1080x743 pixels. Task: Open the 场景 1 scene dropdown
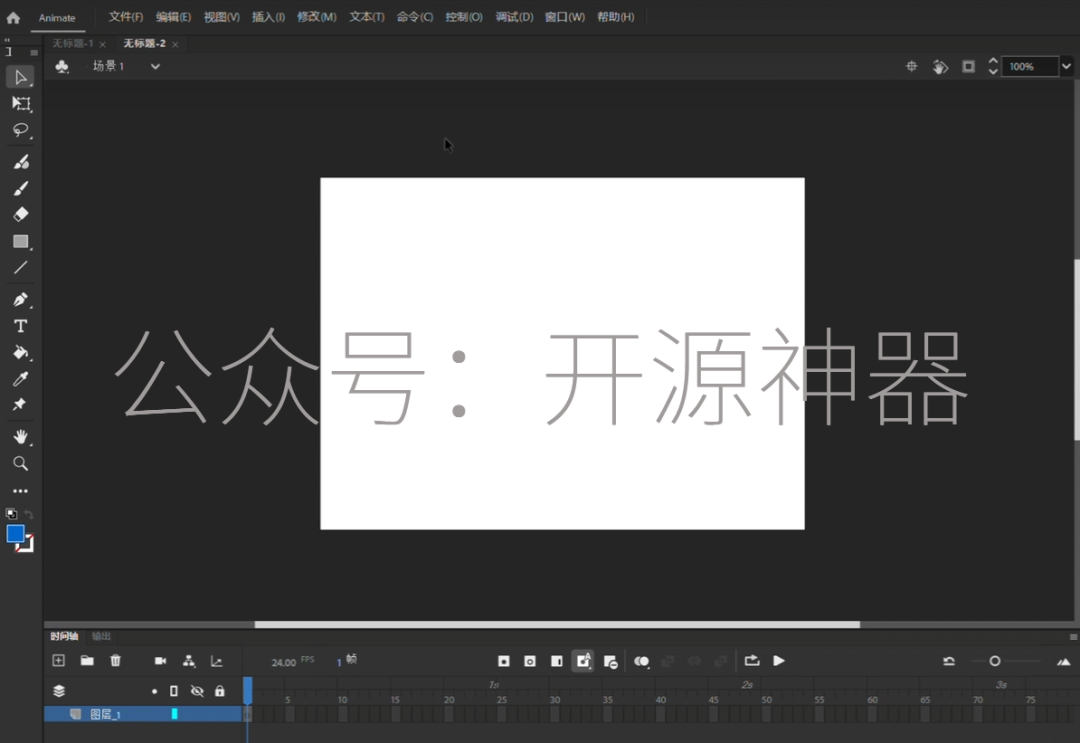pyautogui.click(x=155, y=66)
